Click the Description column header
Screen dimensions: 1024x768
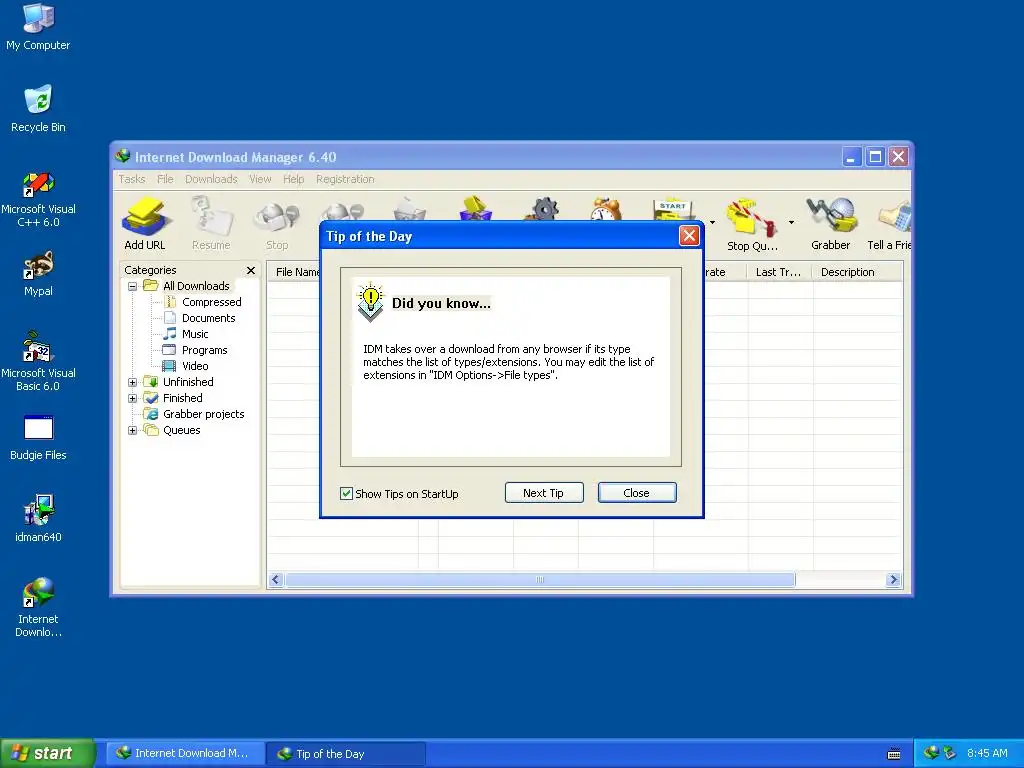(x=857, y=272)
